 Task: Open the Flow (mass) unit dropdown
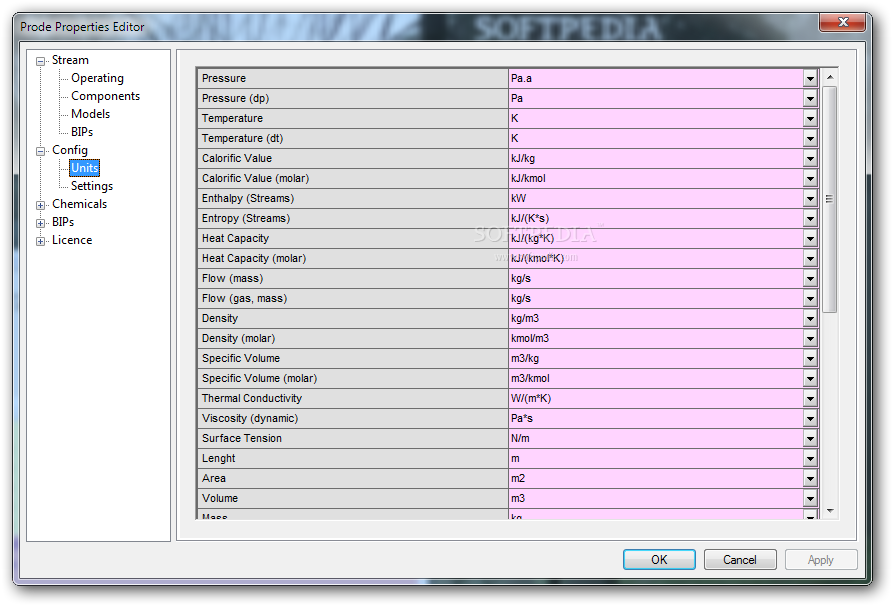(x=810, y=279)
